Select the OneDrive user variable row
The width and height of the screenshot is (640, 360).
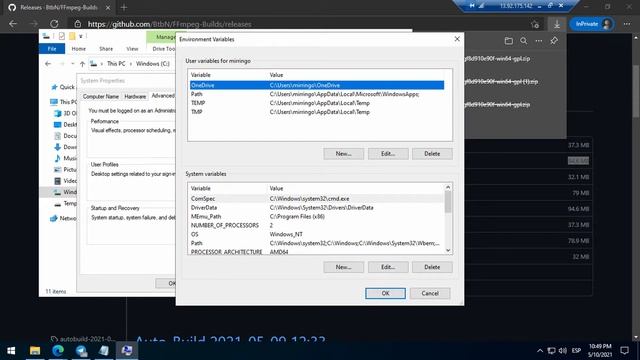[317, 85]
